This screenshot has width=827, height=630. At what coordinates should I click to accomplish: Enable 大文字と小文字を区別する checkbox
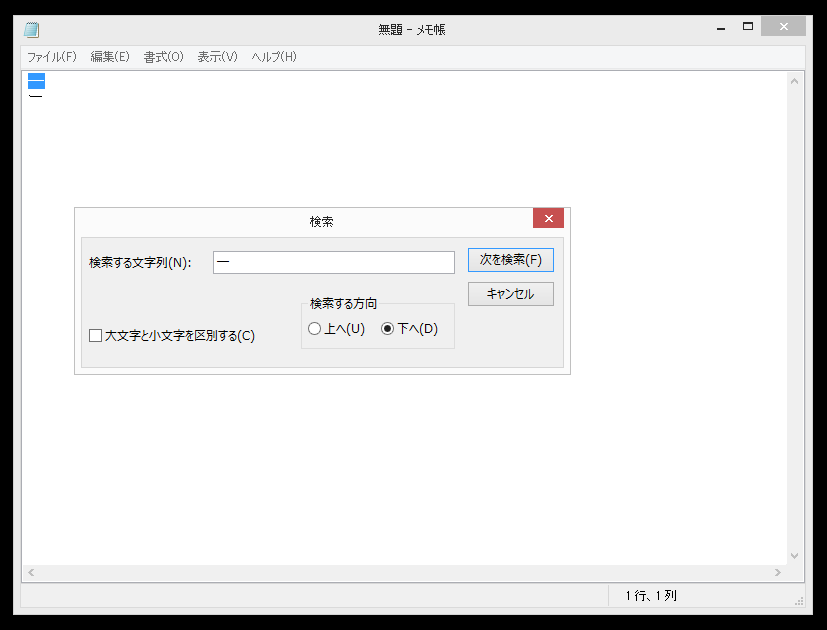point(96,336)
